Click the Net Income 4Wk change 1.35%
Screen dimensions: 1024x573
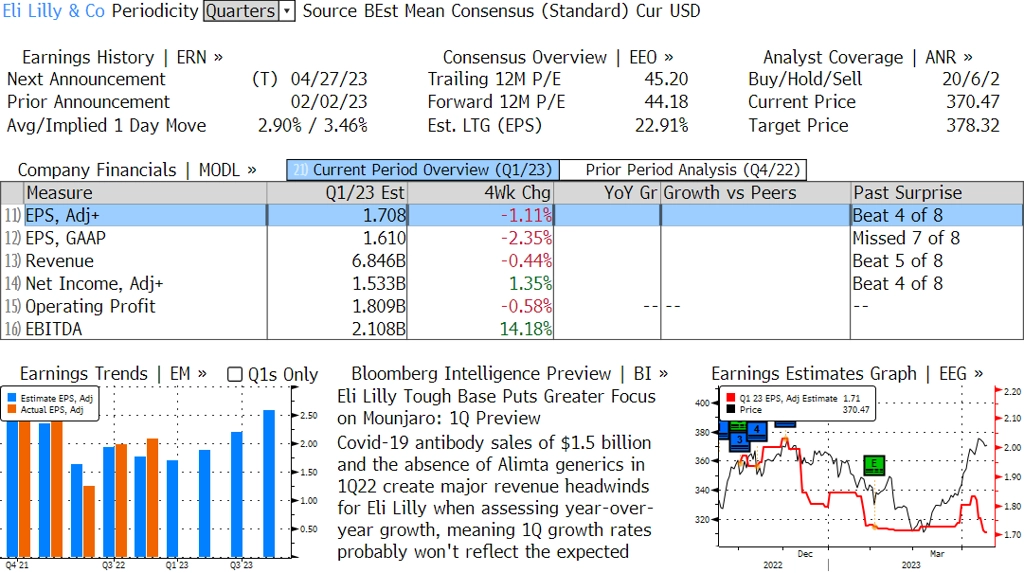[531, 284]
